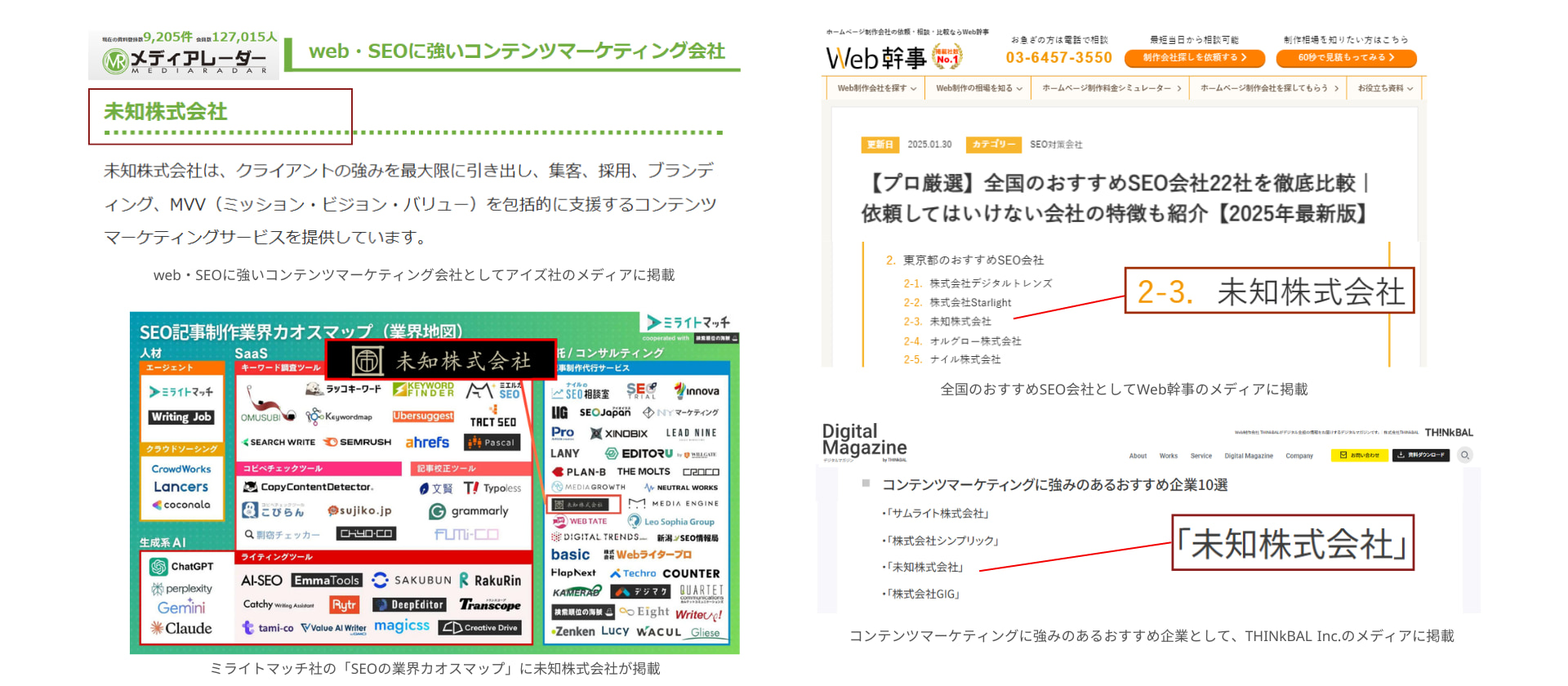Click the Lancers logo
The height and width of the screenshot is (686, 1568).
180,487
